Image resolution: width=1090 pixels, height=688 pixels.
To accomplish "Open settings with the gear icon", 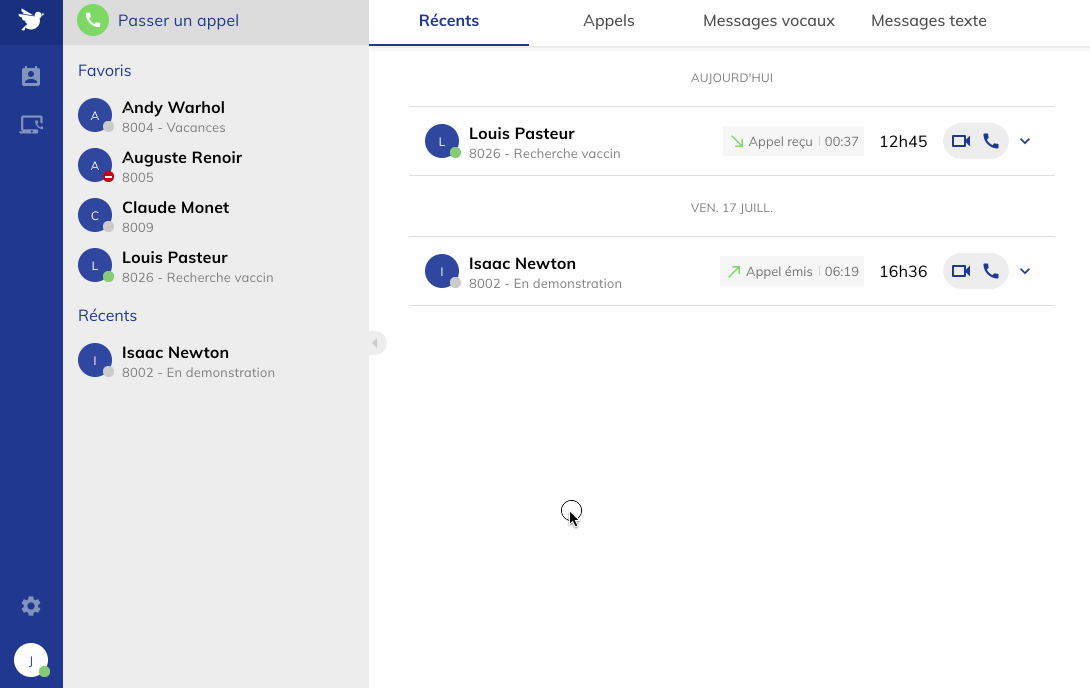I will [31, 605].
